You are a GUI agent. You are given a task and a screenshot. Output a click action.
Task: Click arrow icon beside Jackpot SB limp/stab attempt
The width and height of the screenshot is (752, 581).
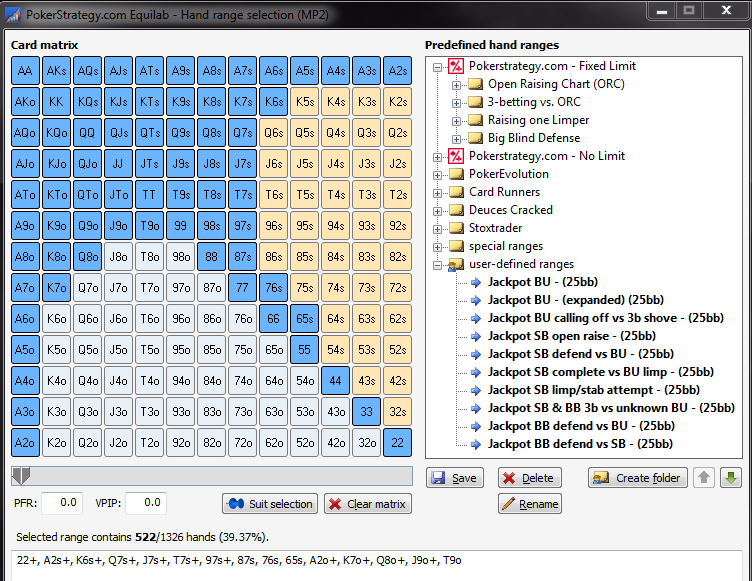coord(476,391)
